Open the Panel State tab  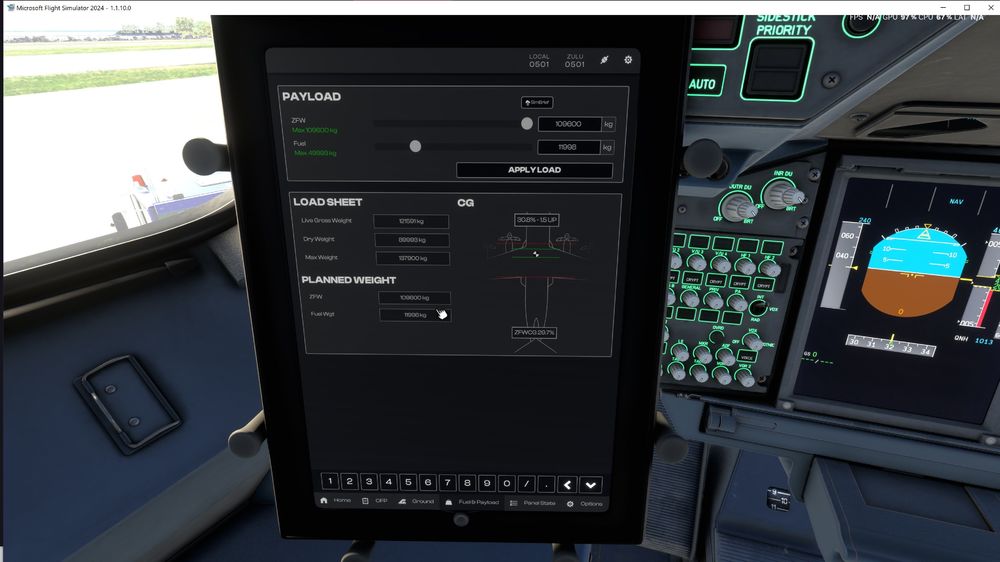[532, 502]
